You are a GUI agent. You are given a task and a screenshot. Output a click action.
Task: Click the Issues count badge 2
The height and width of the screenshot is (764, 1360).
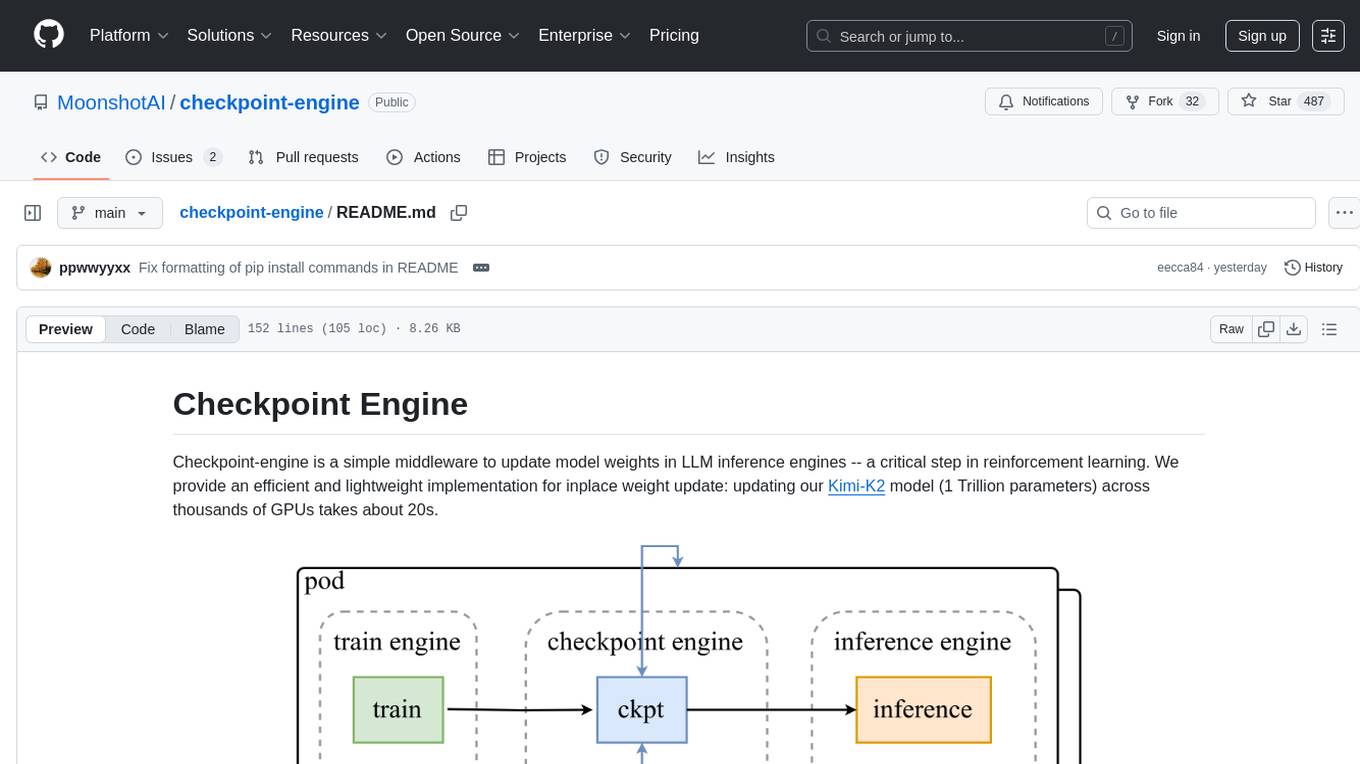[x=212, y=157]
